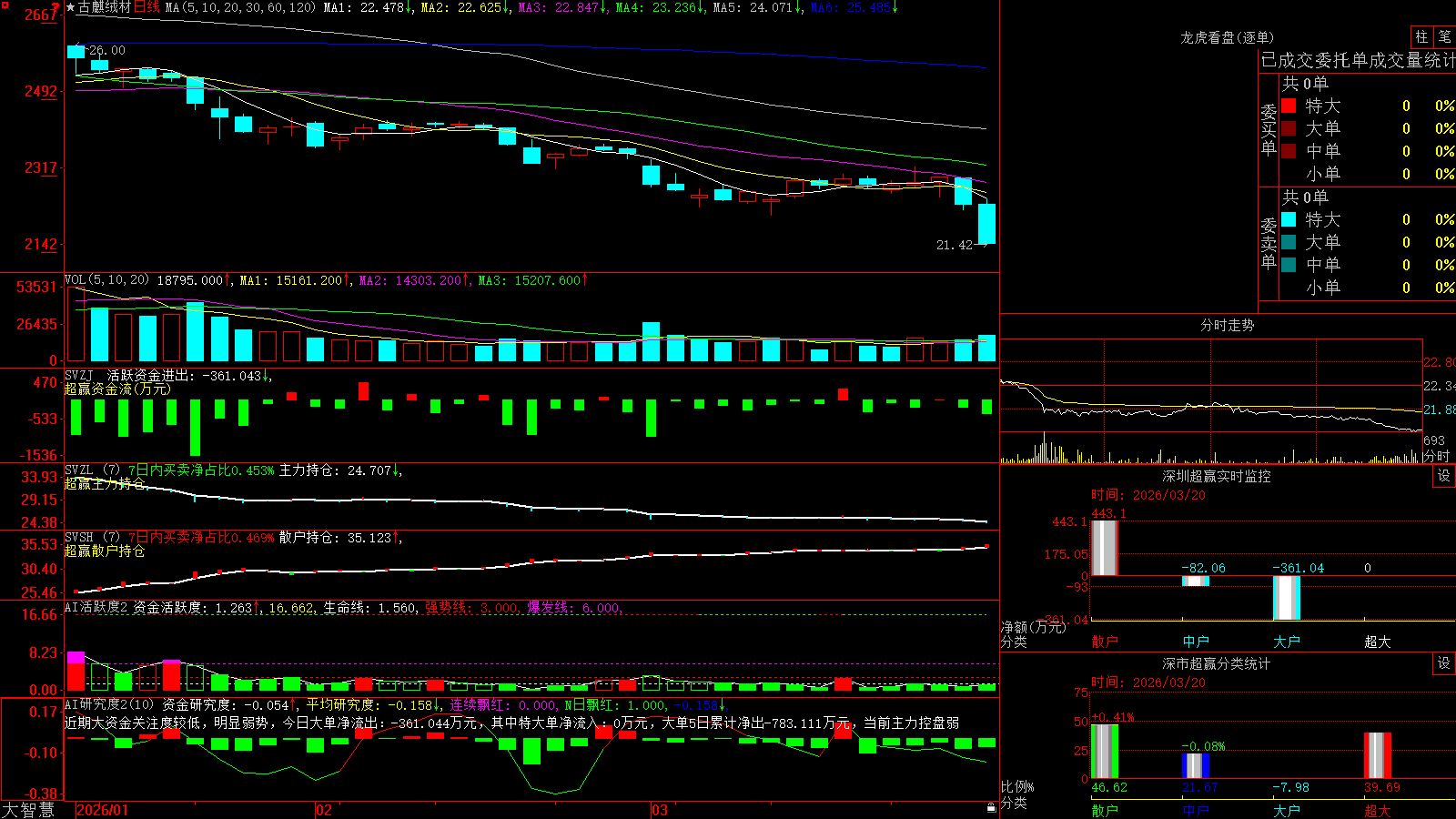The width and height of the screenshot is (1456, 819).
Task: Click the 深圳超赢实时监控 panel title
Action: 1217,476
